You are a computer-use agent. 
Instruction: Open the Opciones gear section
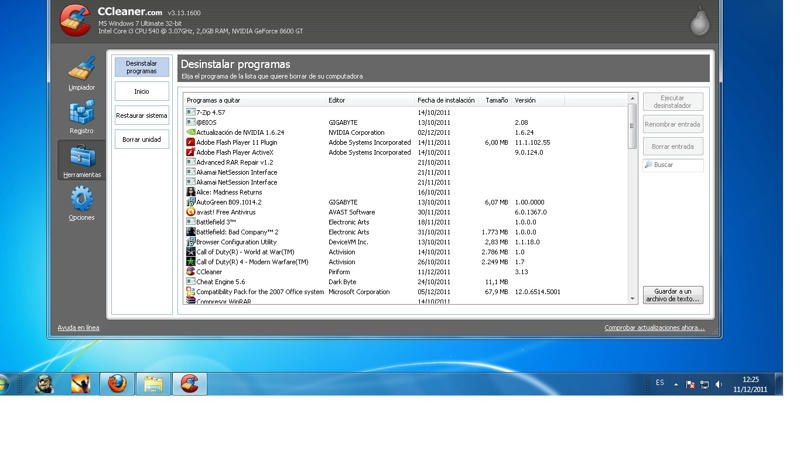[82, 204]
